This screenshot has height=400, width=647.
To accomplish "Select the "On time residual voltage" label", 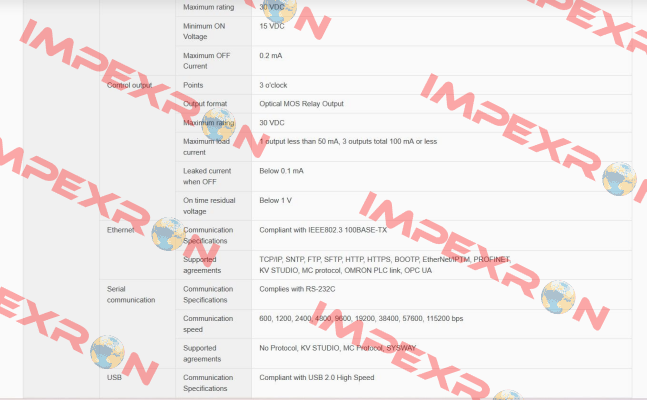I will pos(209,206).
